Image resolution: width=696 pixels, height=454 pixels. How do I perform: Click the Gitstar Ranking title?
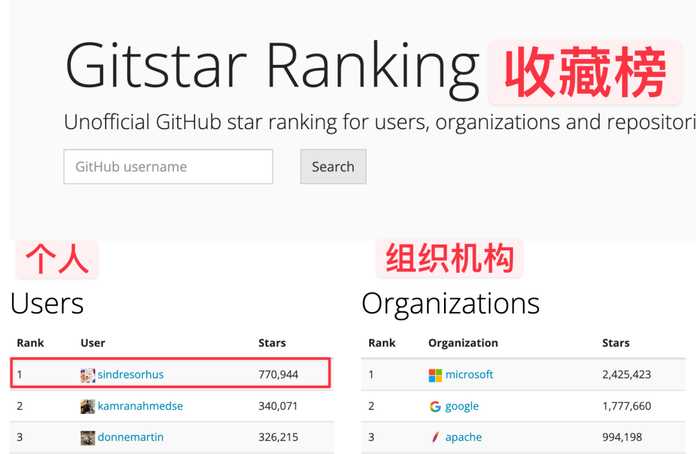272,67
